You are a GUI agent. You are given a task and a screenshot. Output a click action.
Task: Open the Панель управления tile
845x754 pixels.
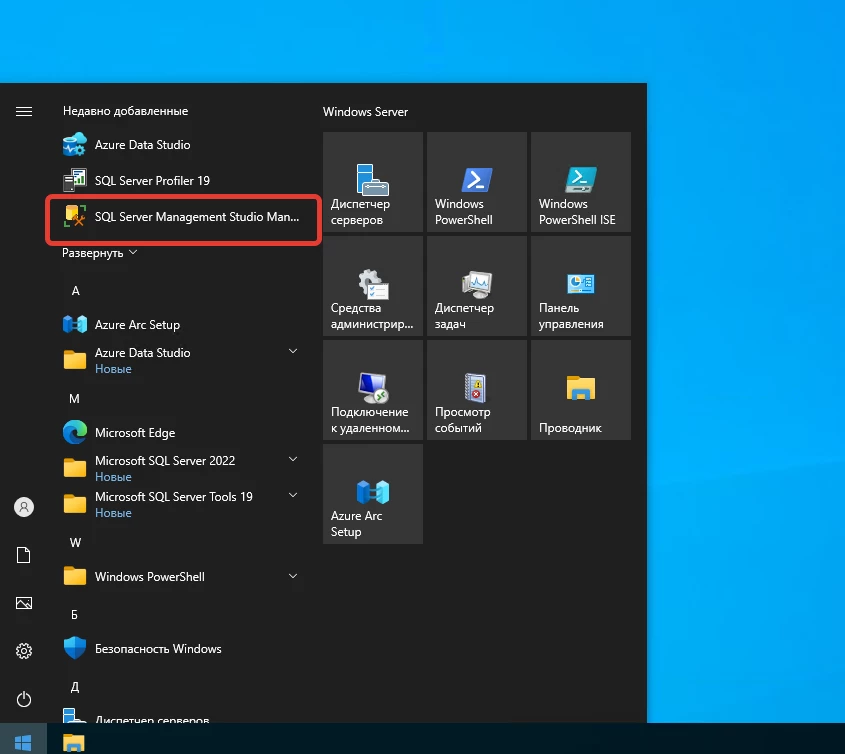coord(580,286)
